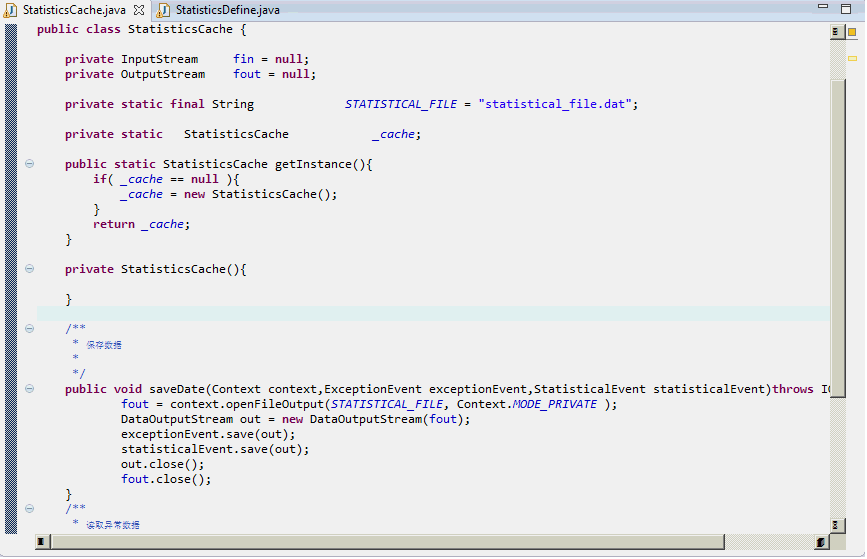Click the horizontal scrollbar thumb
This screenshot has width=867, height=559.
(388, 542)
